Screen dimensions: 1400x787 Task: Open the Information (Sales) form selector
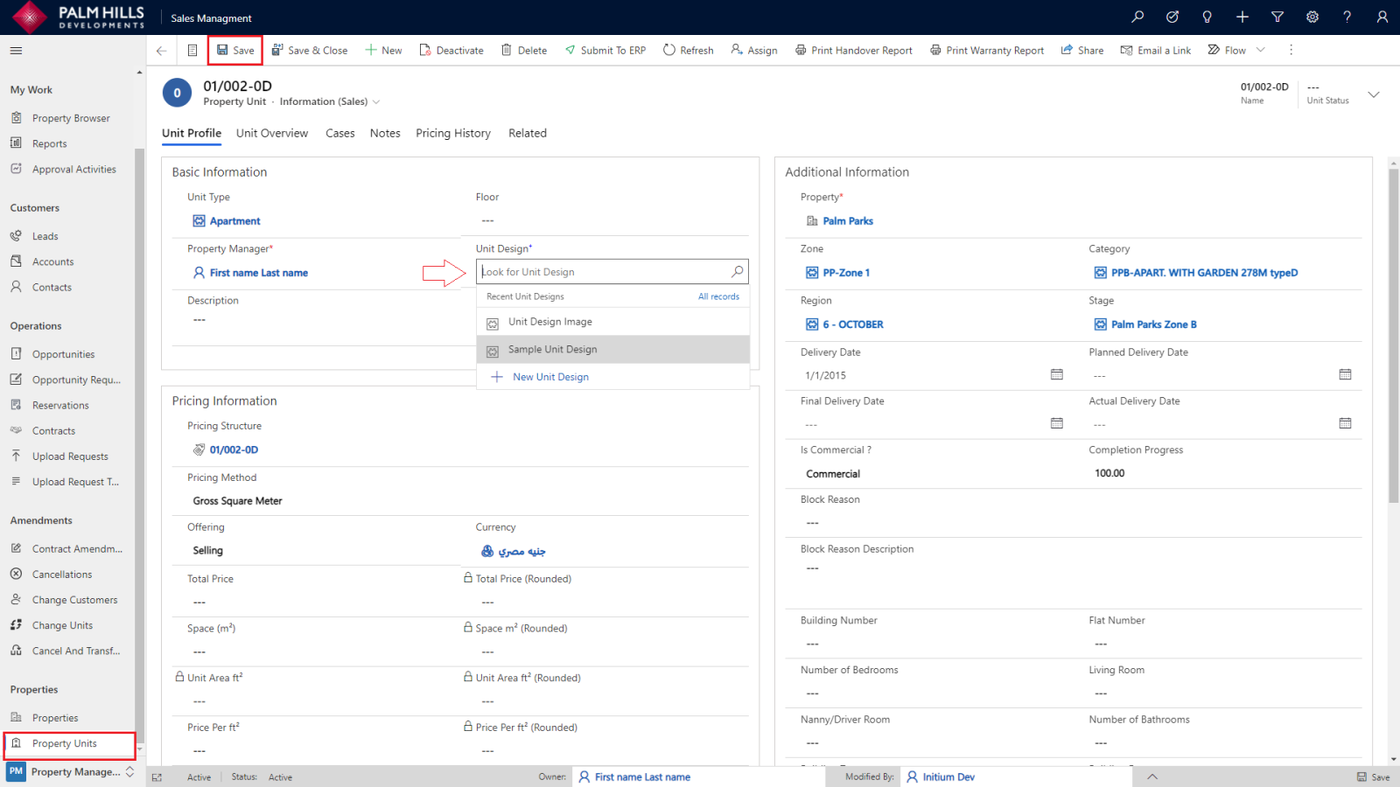[329, 102]
